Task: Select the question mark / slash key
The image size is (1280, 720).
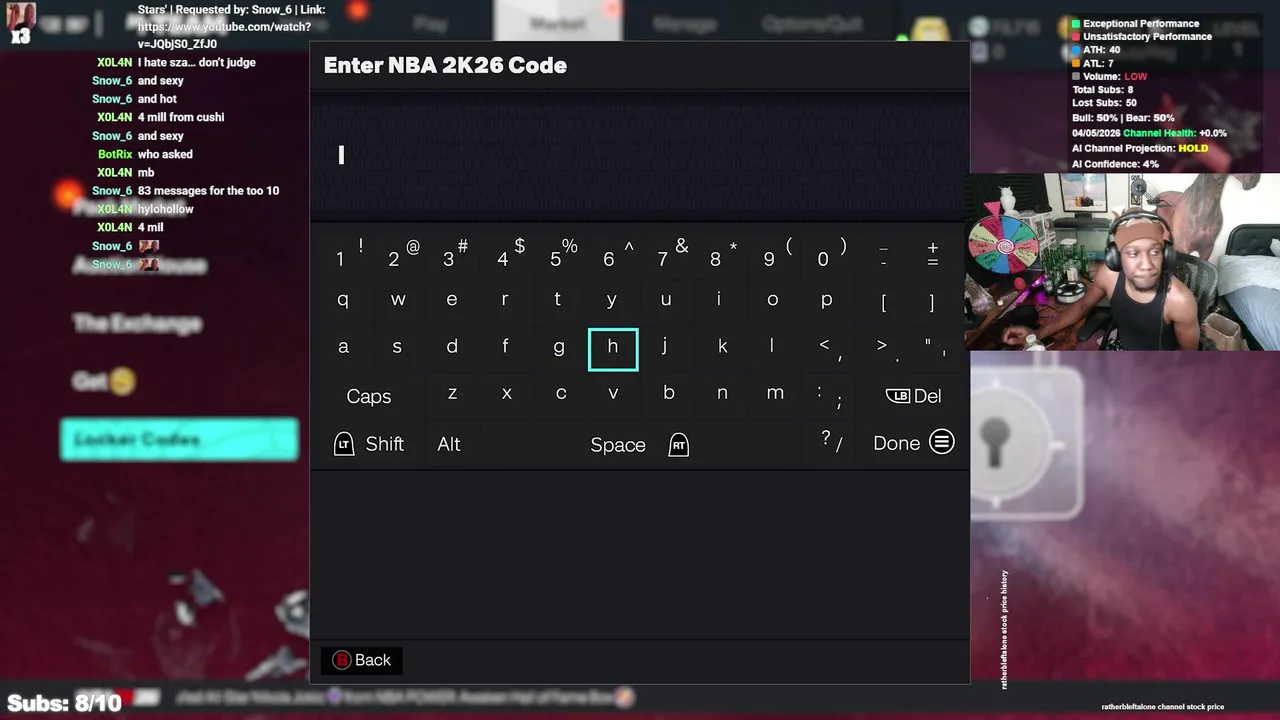Action: [x=831, y=442]
